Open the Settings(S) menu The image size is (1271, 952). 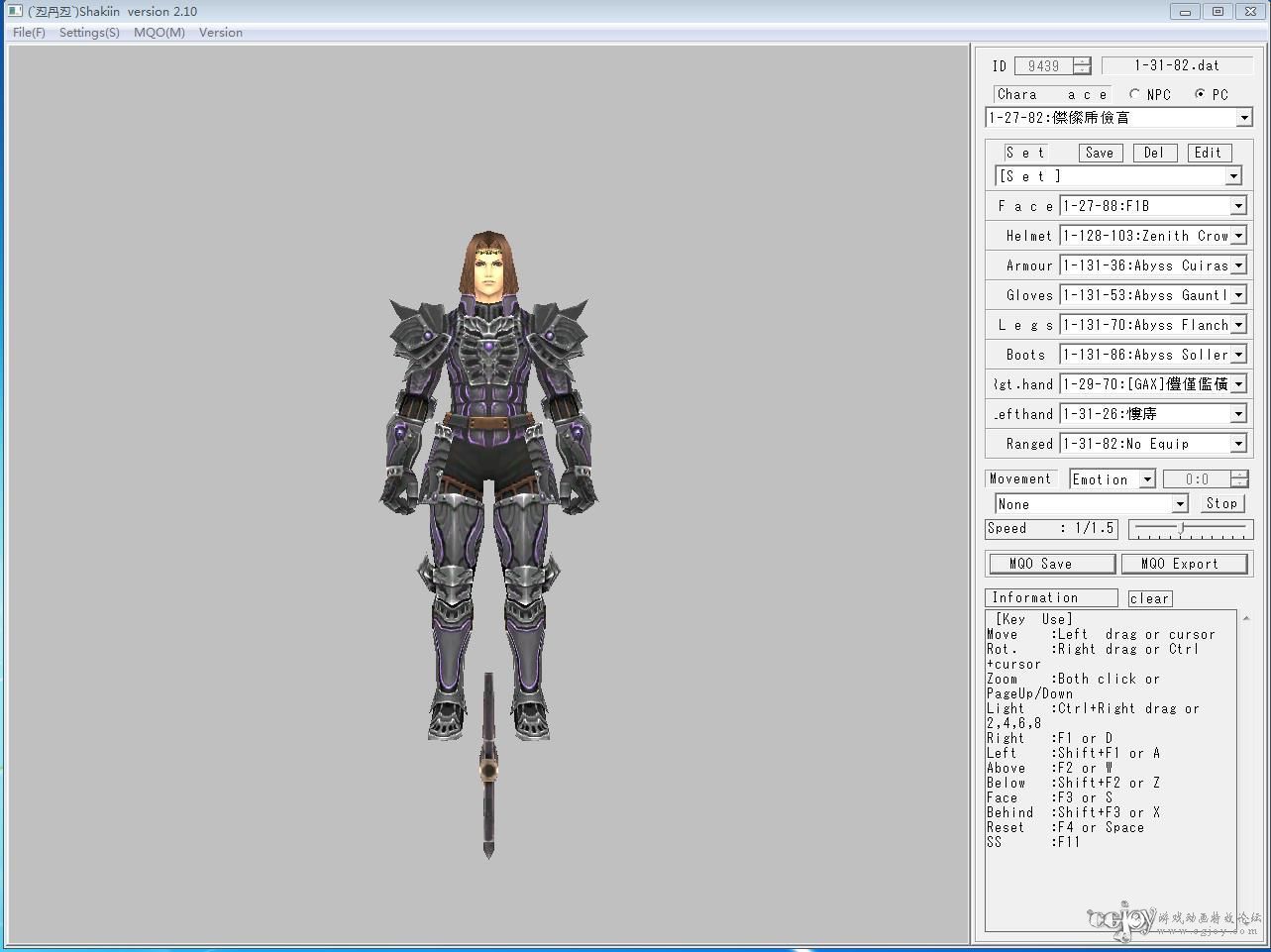point(89,33)
